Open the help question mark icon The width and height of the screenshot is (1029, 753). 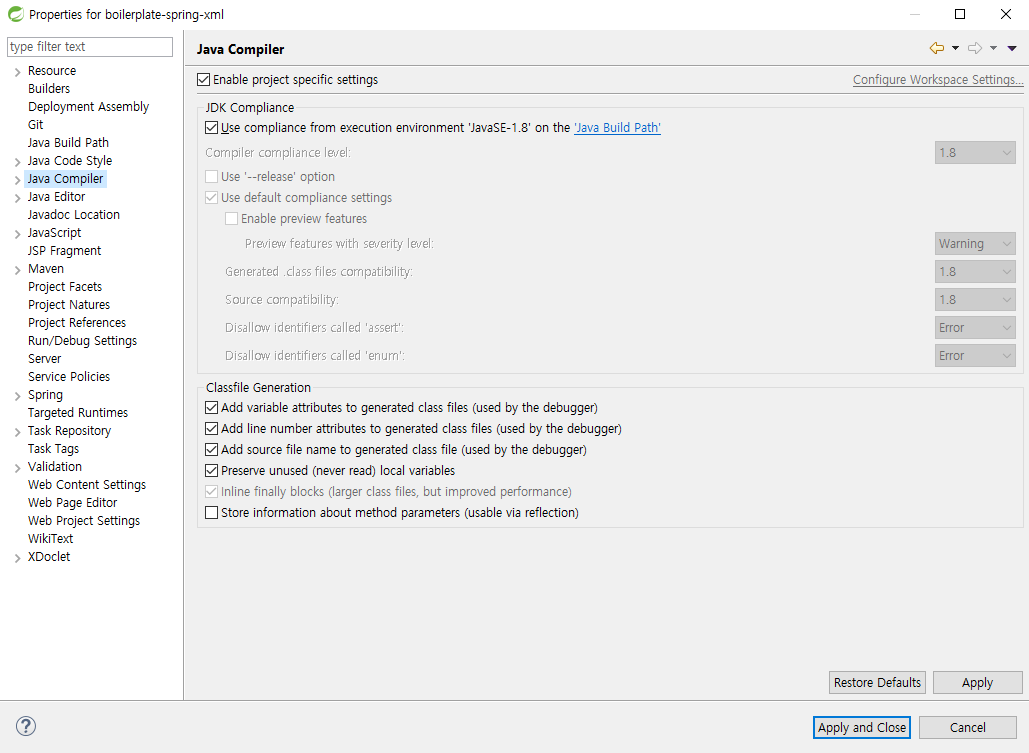coord(26,726)
